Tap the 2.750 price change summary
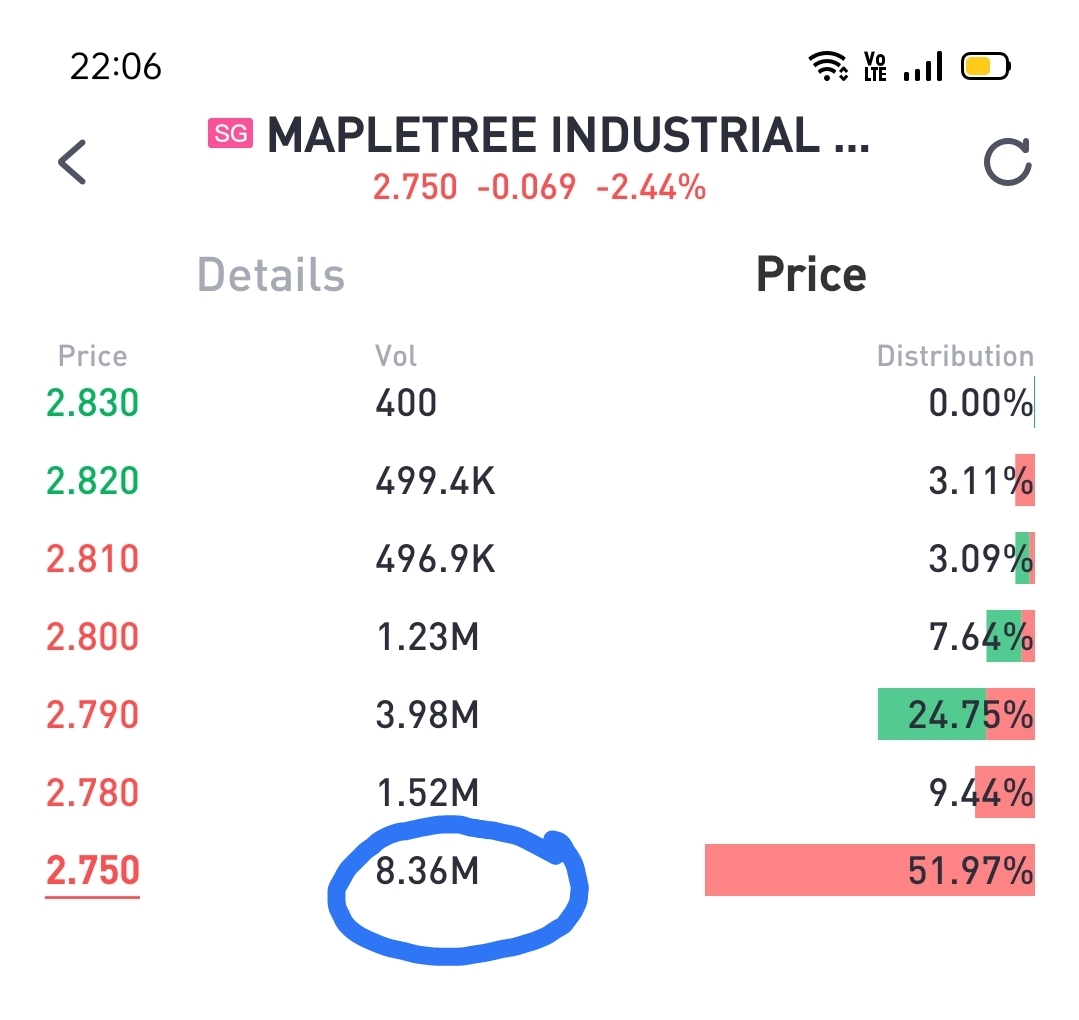The height and width of the screenshot is (1020, 1079). coord(539,187)
